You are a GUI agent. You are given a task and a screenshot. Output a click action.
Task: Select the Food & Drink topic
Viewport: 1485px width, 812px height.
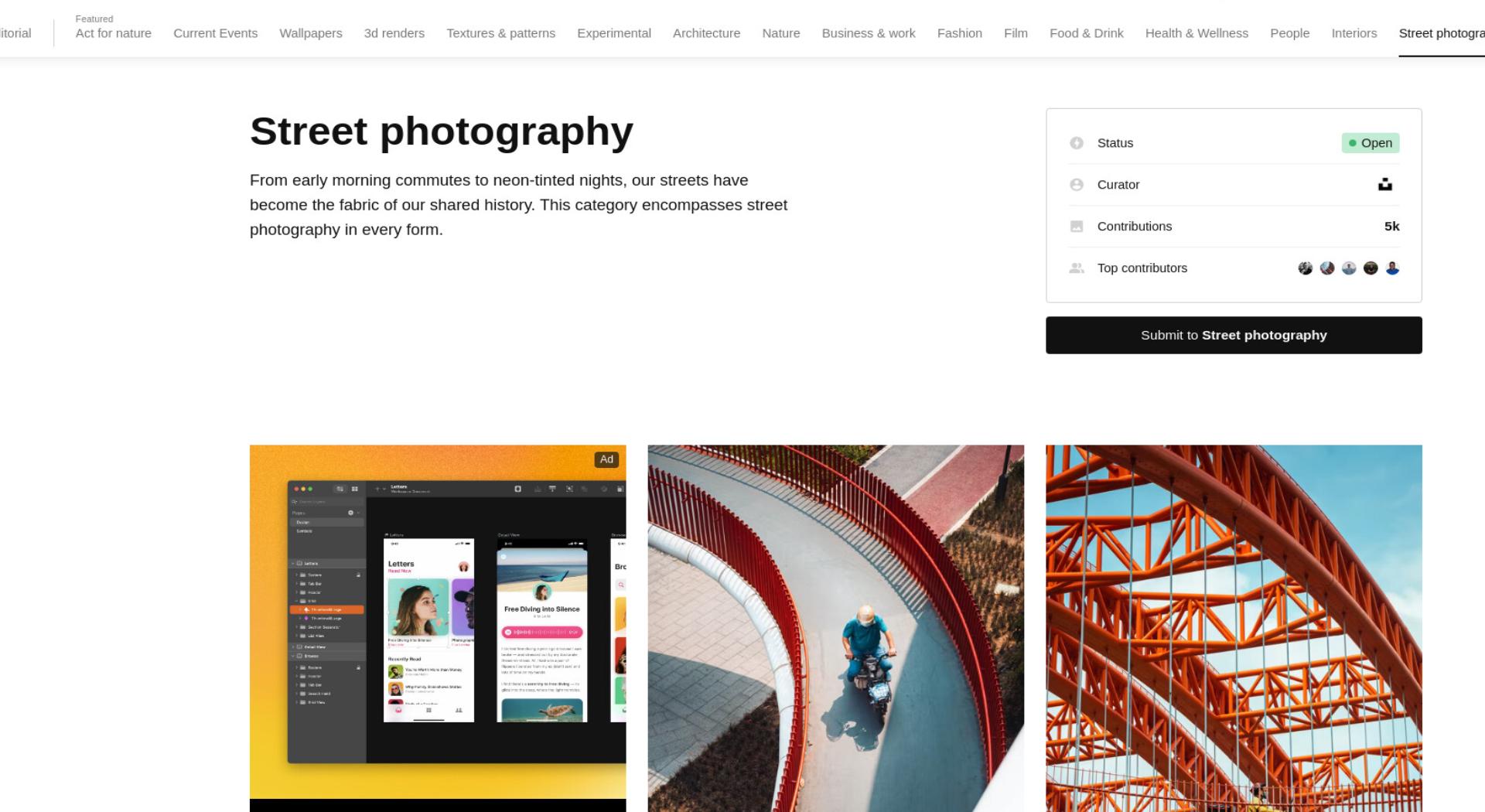(x=1087, y=33)
